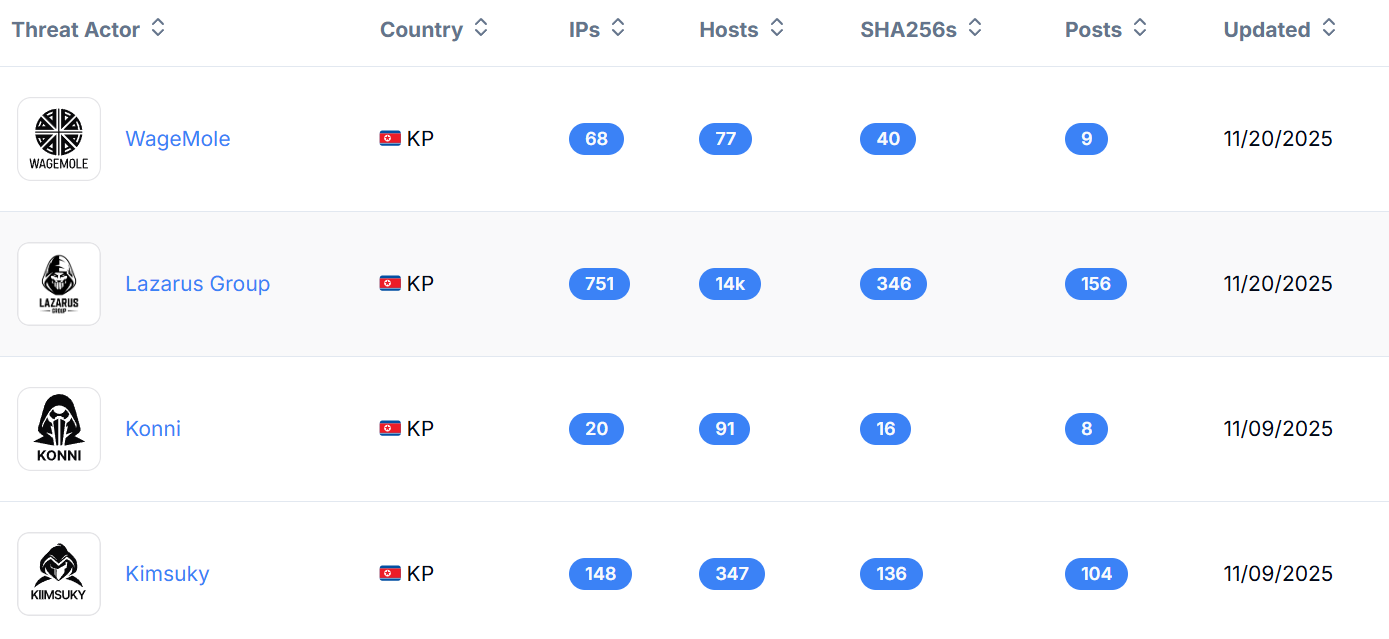Click the KP flag beside Kimsuky

coord(389,573)
